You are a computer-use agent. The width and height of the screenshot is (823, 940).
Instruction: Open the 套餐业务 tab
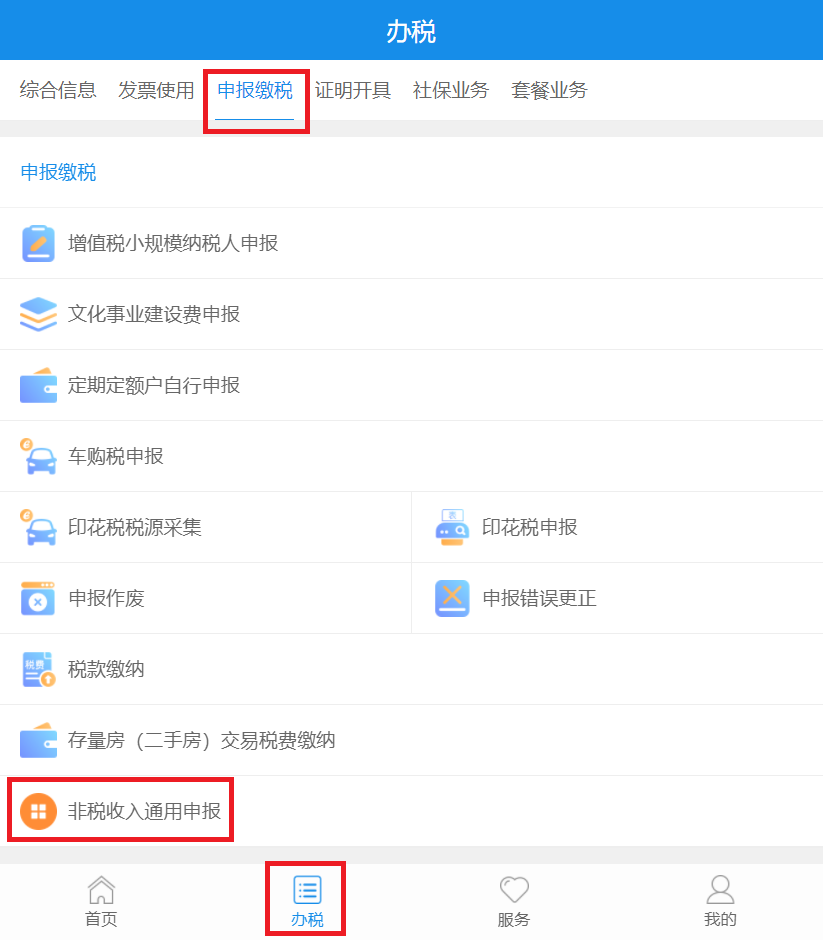click(x=549, y=90)
